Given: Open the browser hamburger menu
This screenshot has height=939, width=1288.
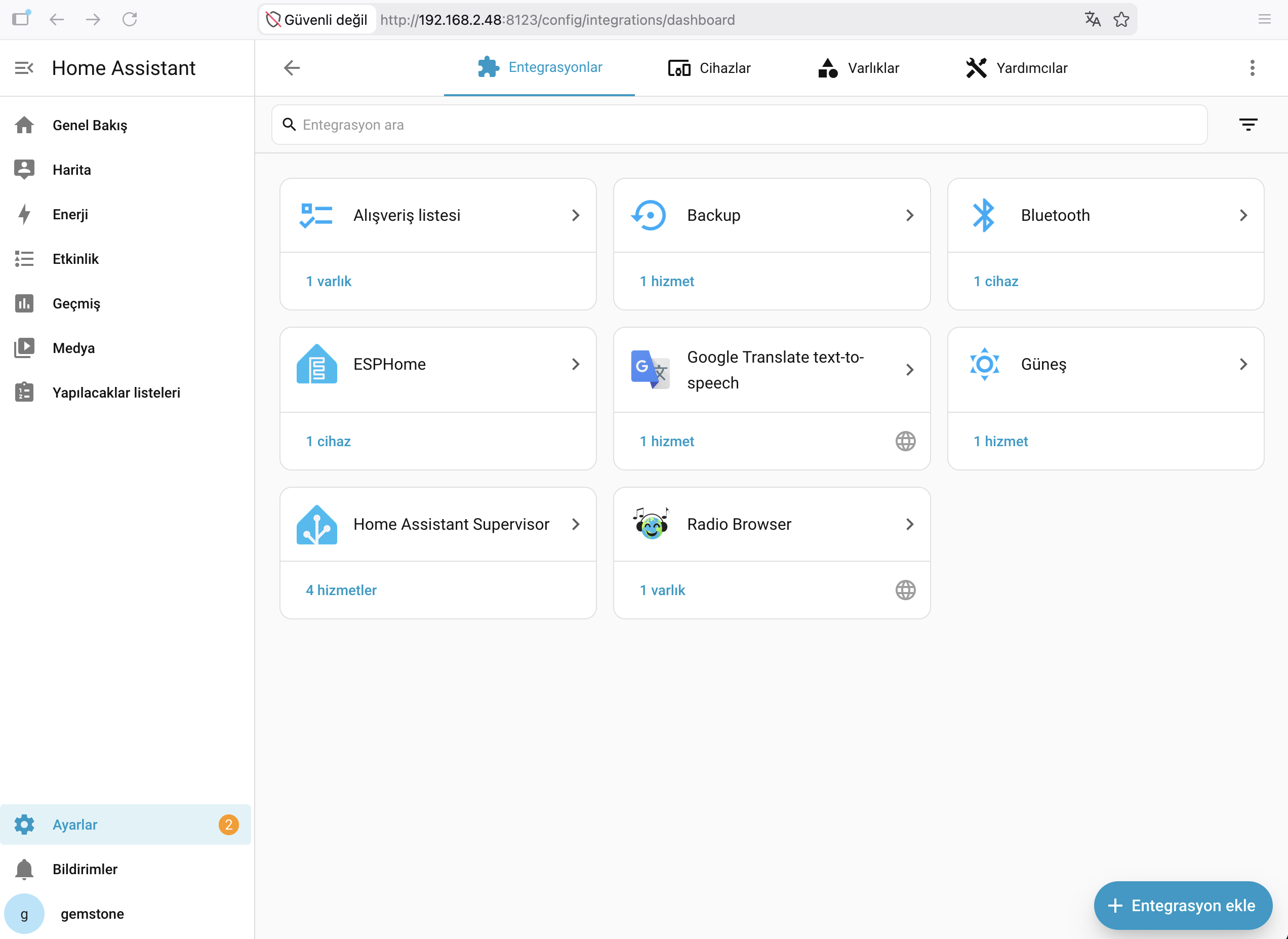Looking at the screenshot, I should click(x=1264, y=19).
